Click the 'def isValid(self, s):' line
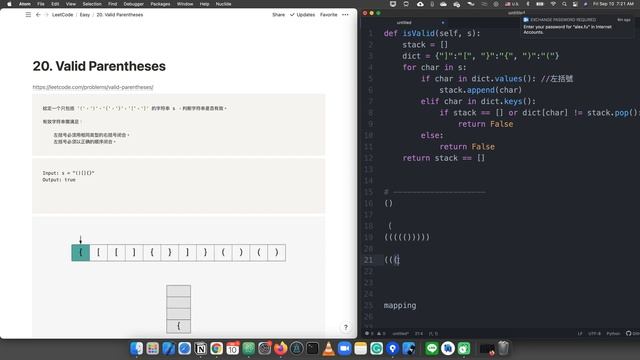Viewport: 640px width, 360px height. click(432, 33)
